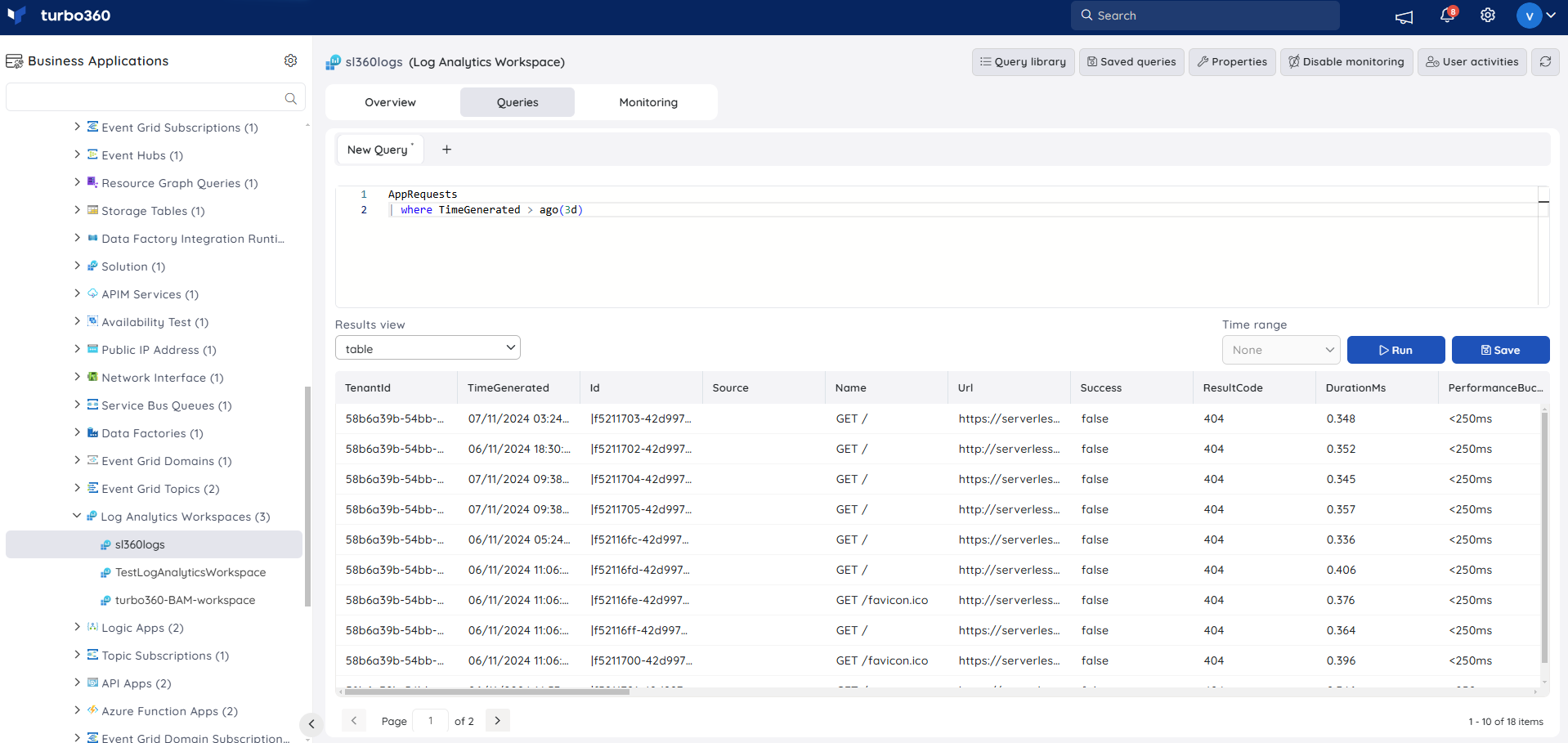Screen dimensions: 1568x743
Task: Click the refresh icon button
Action: point(1545,61)
